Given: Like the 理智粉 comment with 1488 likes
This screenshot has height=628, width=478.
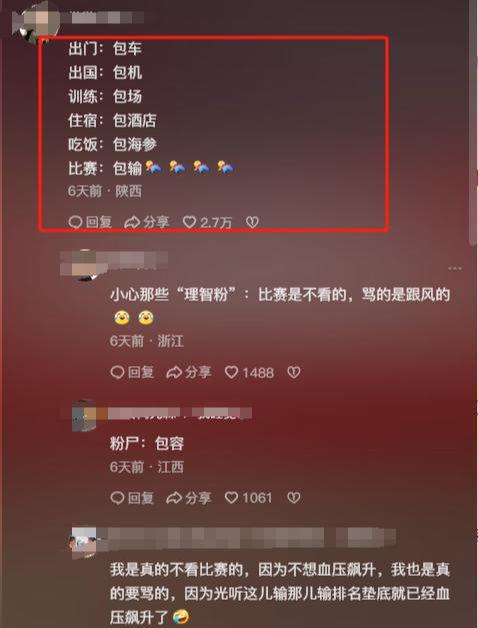Looking at the screenshot, I should coord(249,373).
